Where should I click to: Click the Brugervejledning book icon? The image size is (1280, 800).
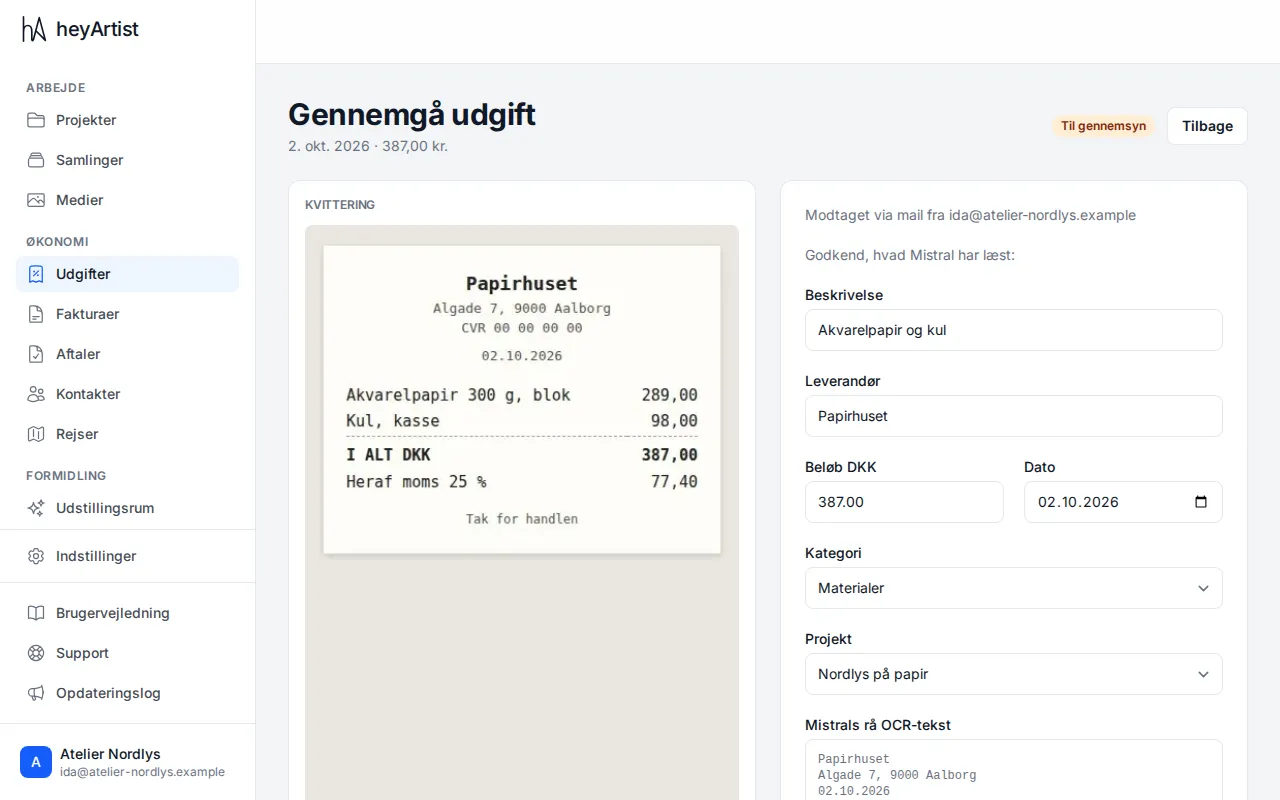pyautogui.click(x=36, y=613)
